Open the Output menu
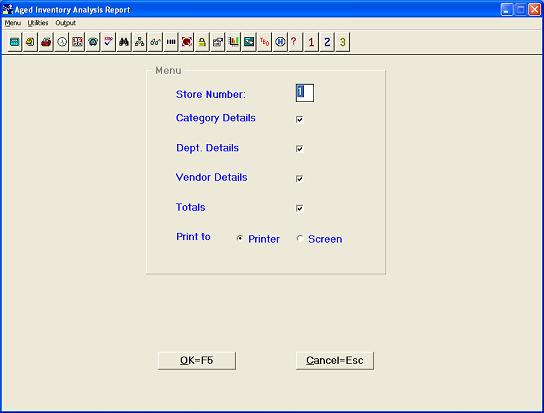 tap(65, 23)
